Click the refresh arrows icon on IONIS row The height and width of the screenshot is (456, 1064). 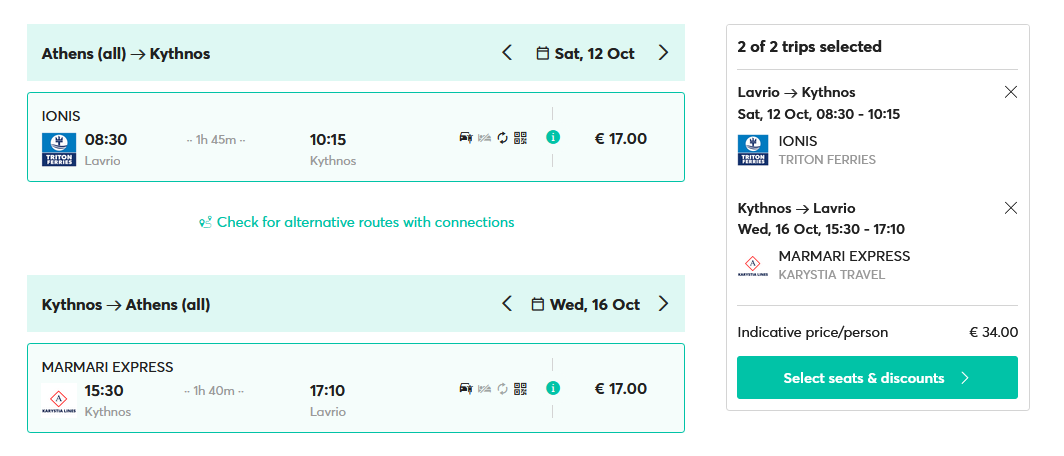click(503, 137)
